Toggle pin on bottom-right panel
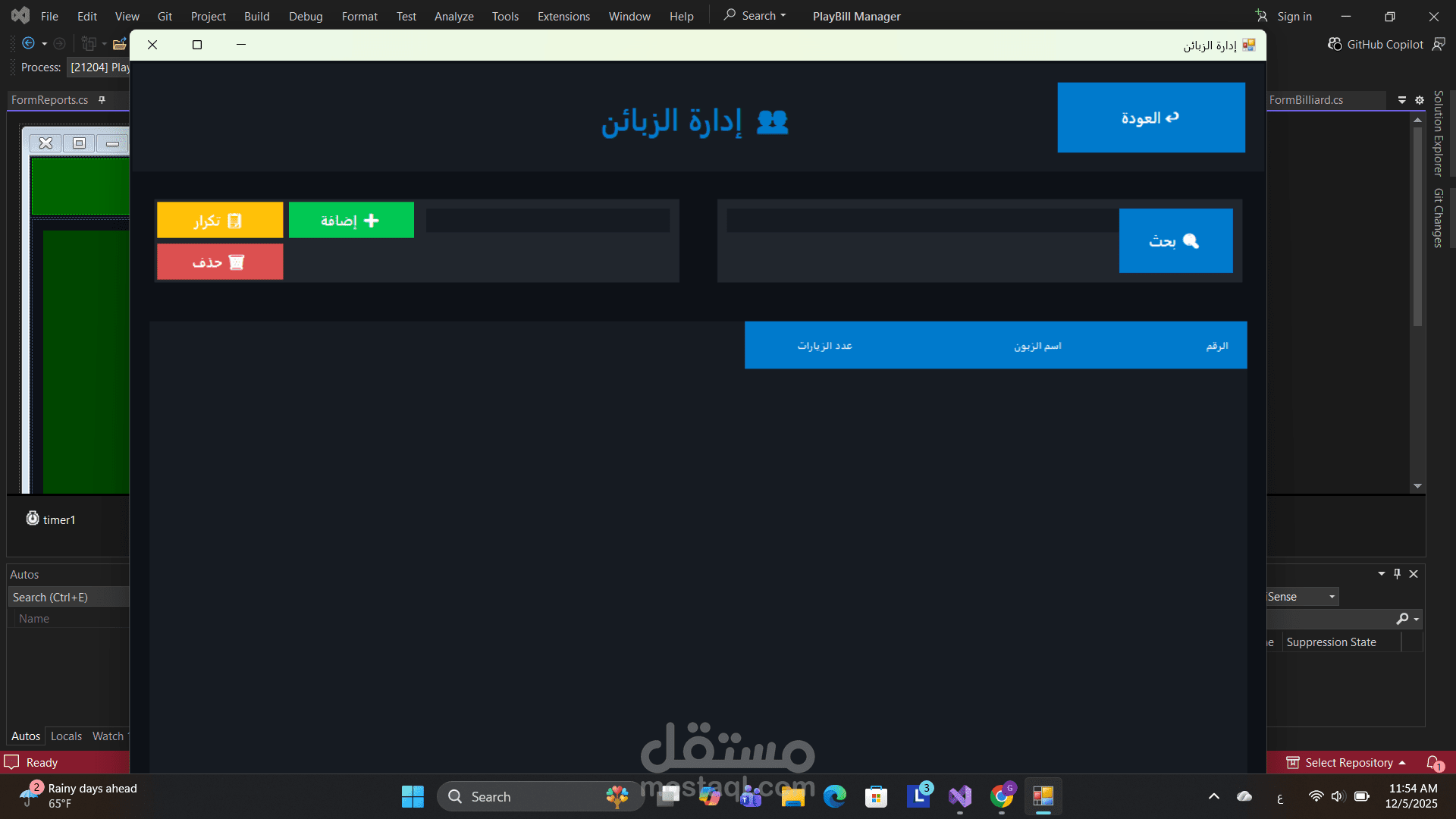This screenshot has height=819, width=1456. (1397, 574)
